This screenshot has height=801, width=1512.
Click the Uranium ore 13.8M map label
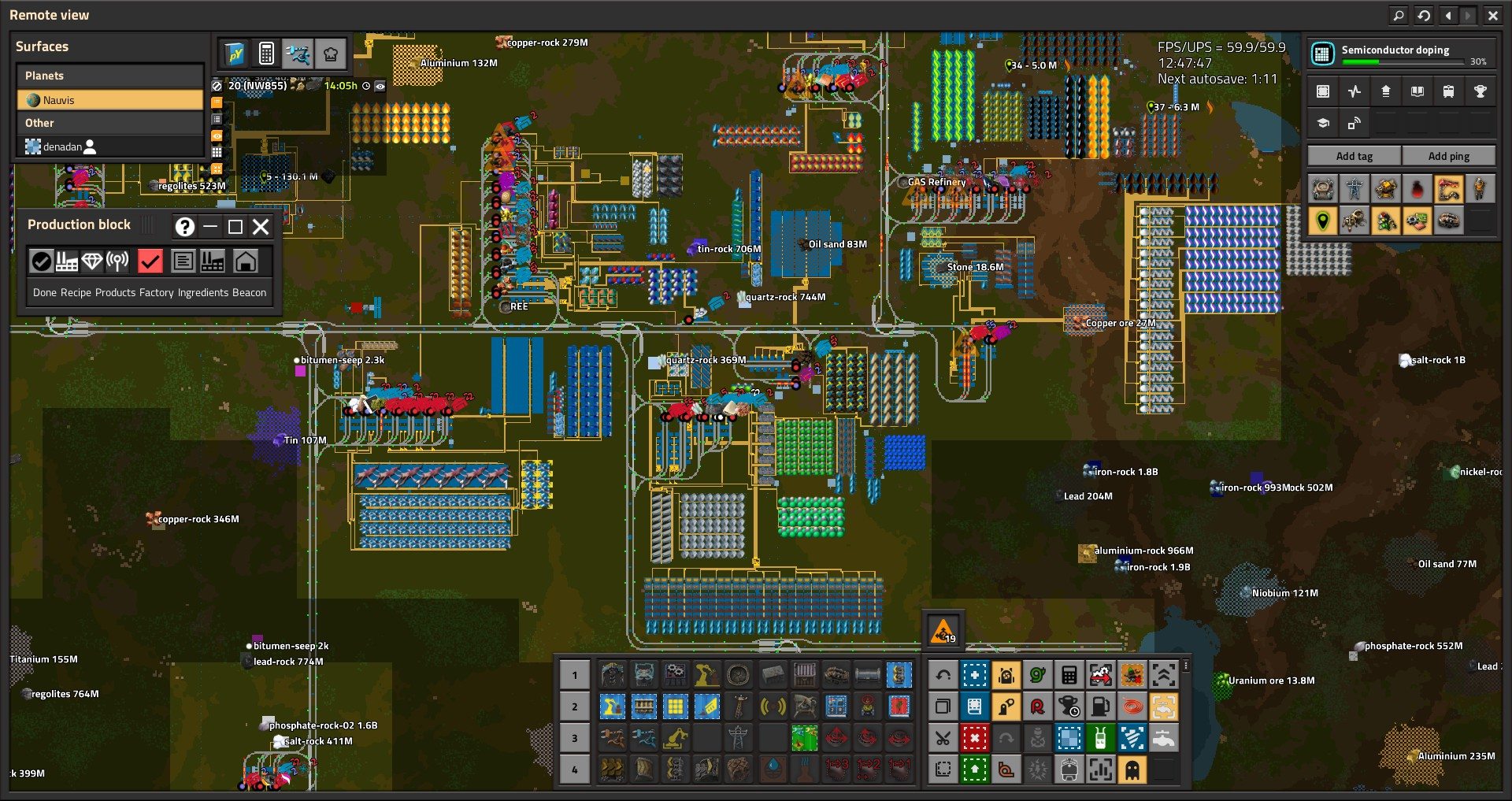[x=1266, y=680]
